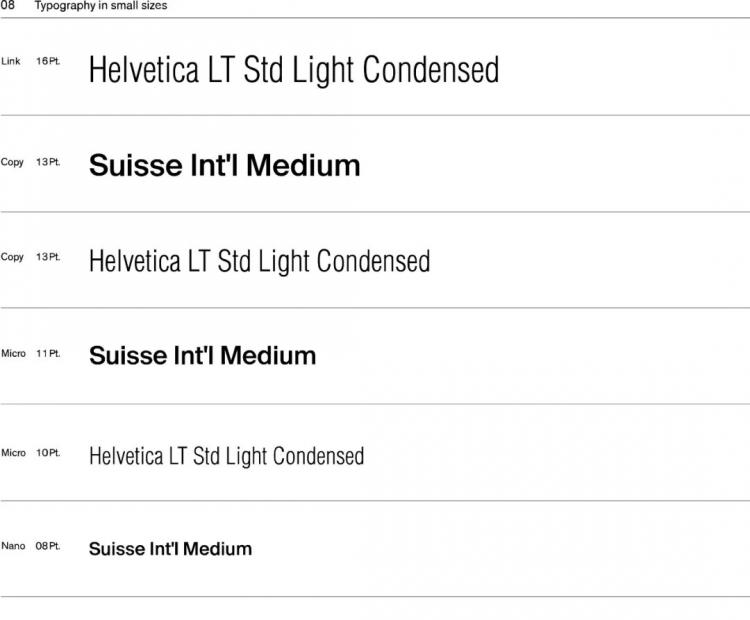Viewport: 750px width, 620px height.
Task: Select the 11 Pt. Suisse Int'l Medium sample
Action: coord(202,355)
